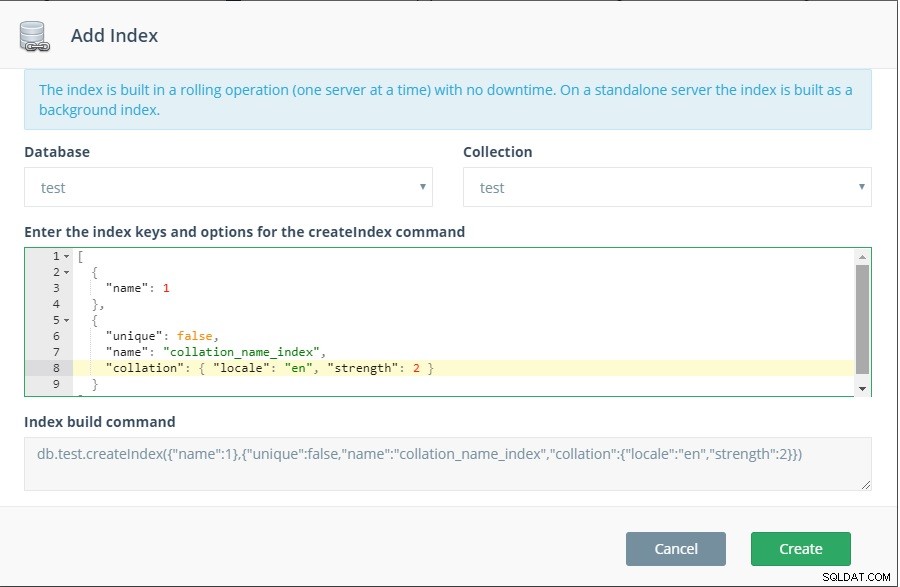Click the false value on line 6

(x=194, y=336)
